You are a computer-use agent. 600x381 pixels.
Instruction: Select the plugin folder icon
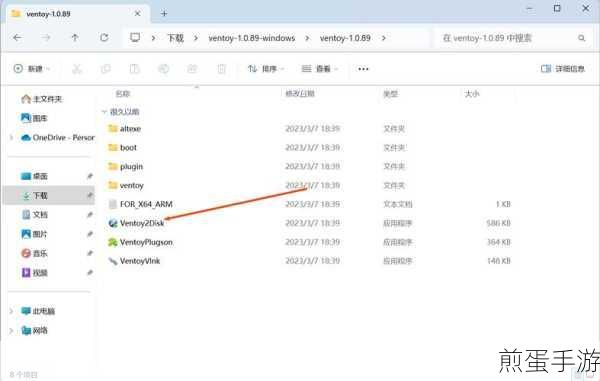[x=112, y=166]
